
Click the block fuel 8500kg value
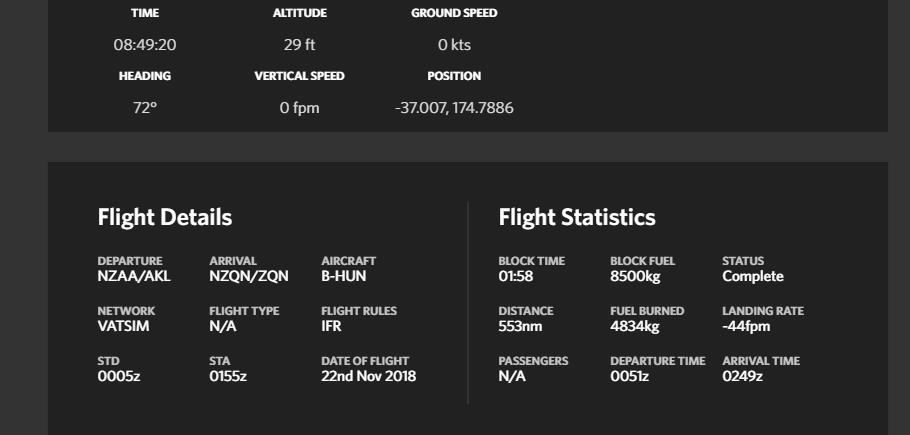click(x=635, y=277)
